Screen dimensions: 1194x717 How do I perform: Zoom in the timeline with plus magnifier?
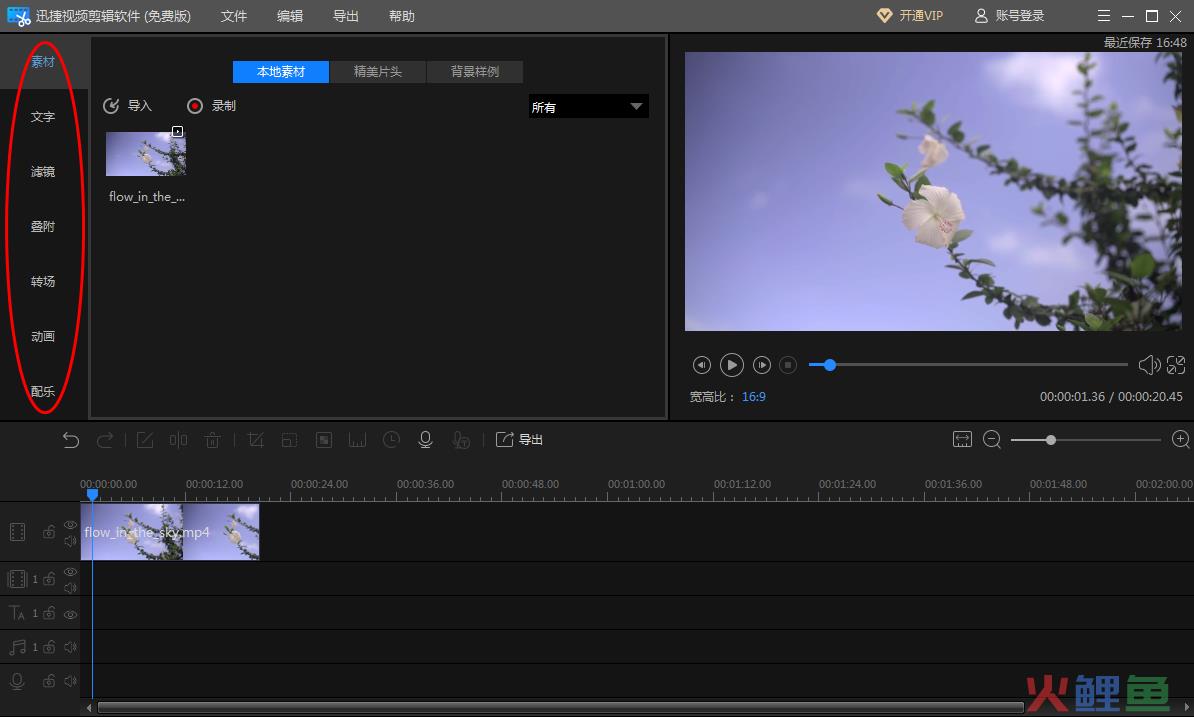pyautogui.click(x=1180, y=440)
